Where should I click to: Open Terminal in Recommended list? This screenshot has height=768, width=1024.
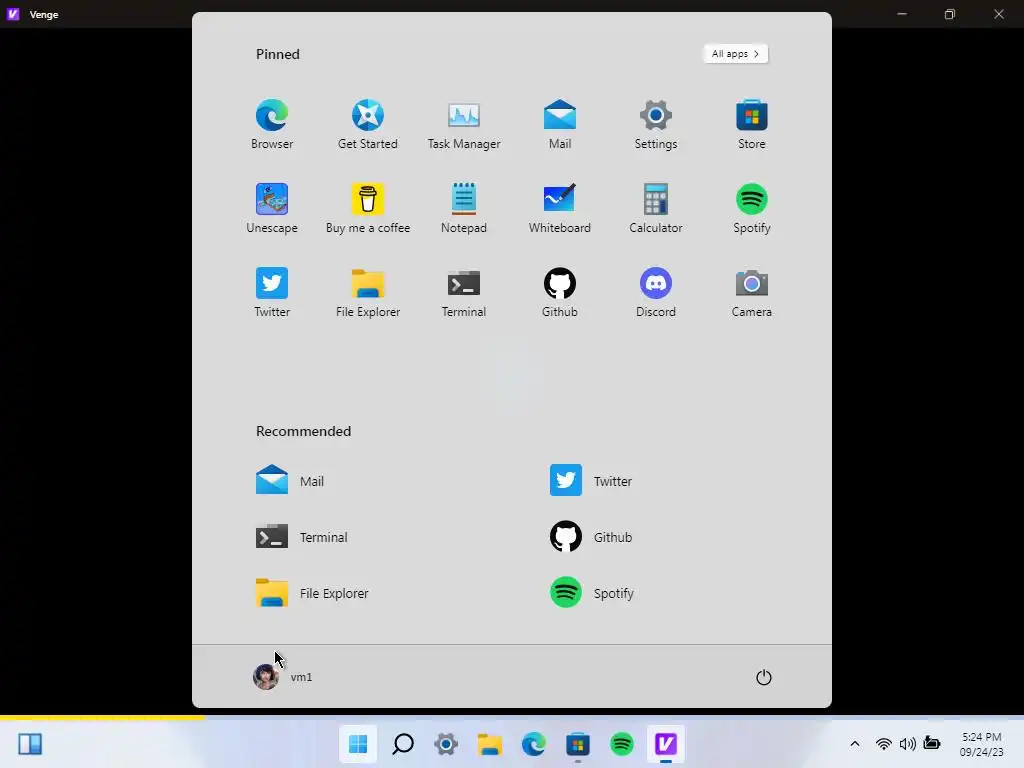302,537
